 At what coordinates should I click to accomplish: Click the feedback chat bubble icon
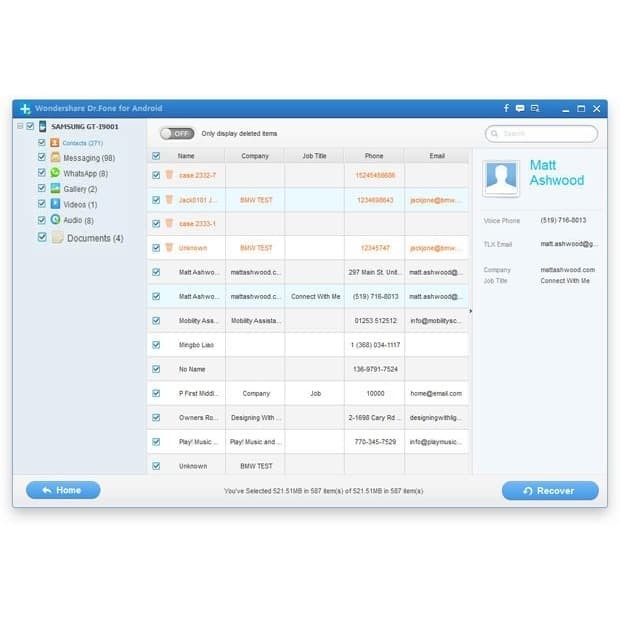[520, 108]
